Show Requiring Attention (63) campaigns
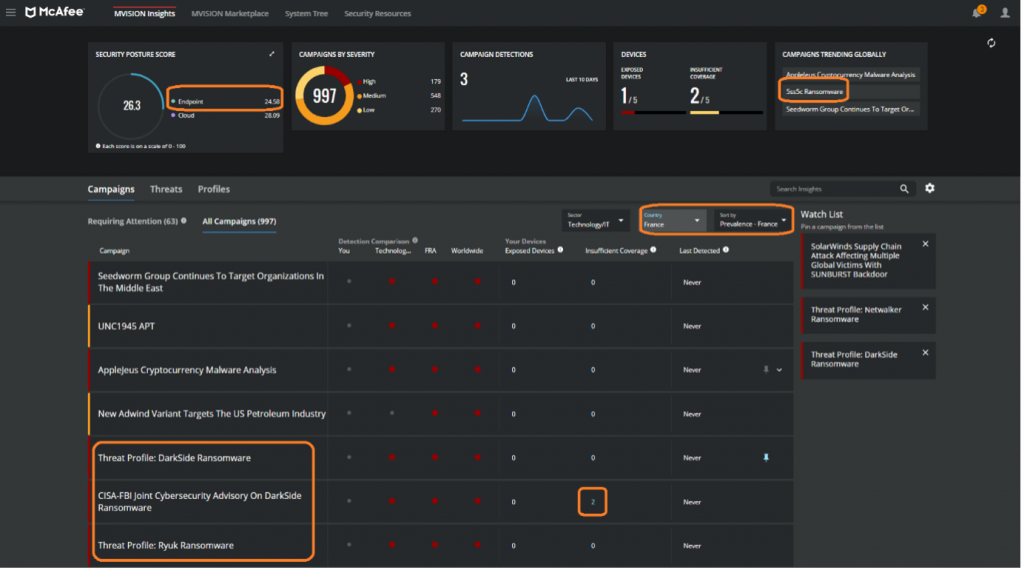This screenshot has width=1024, height=570. (x=133, y=221)
